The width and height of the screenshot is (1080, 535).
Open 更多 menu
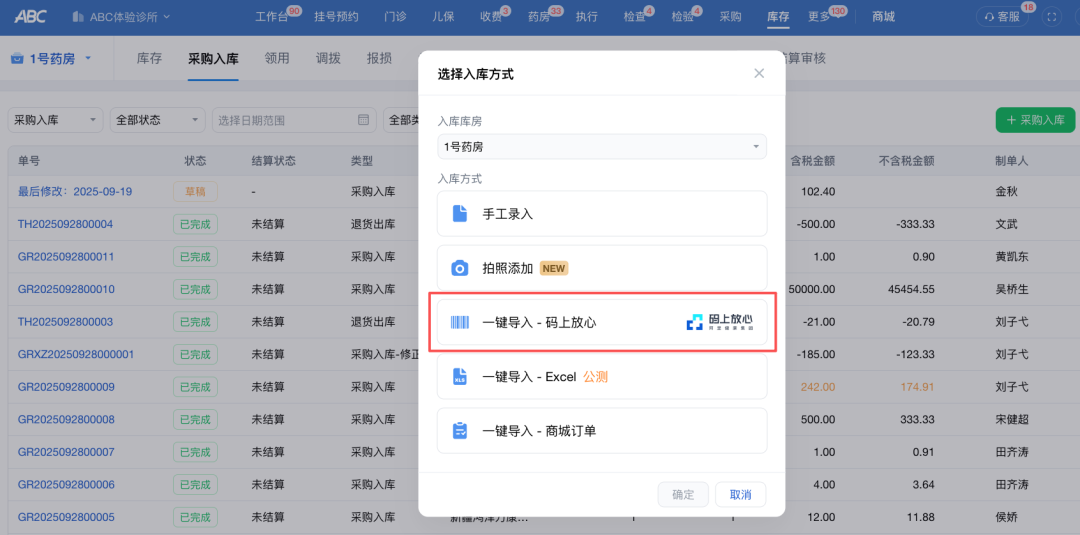(x=820, y=17)
